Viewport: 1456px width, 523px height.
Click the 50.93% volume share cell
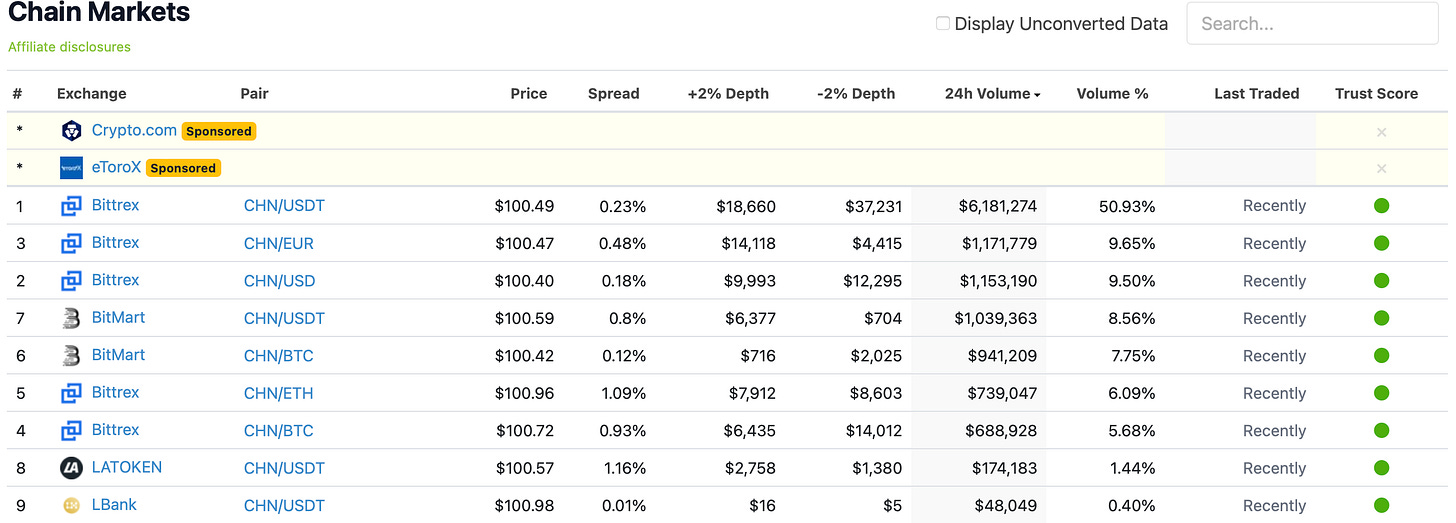point(1126,206)
